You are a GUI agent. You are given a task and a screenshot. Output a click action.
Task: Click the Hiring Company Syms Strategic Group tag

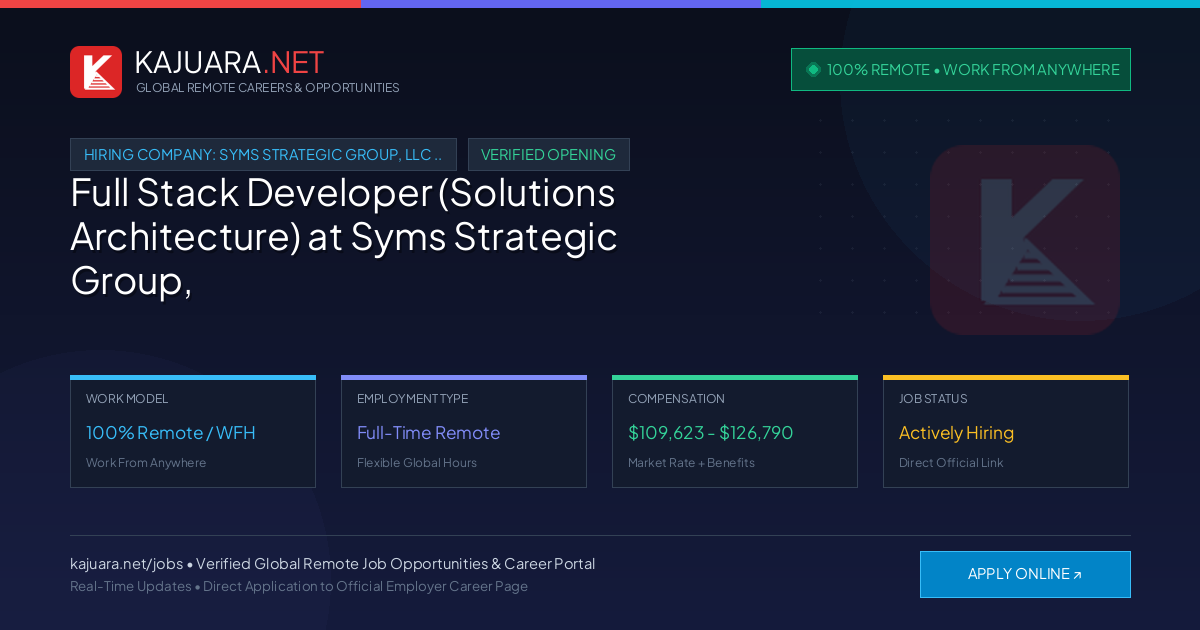pos(263,154)
